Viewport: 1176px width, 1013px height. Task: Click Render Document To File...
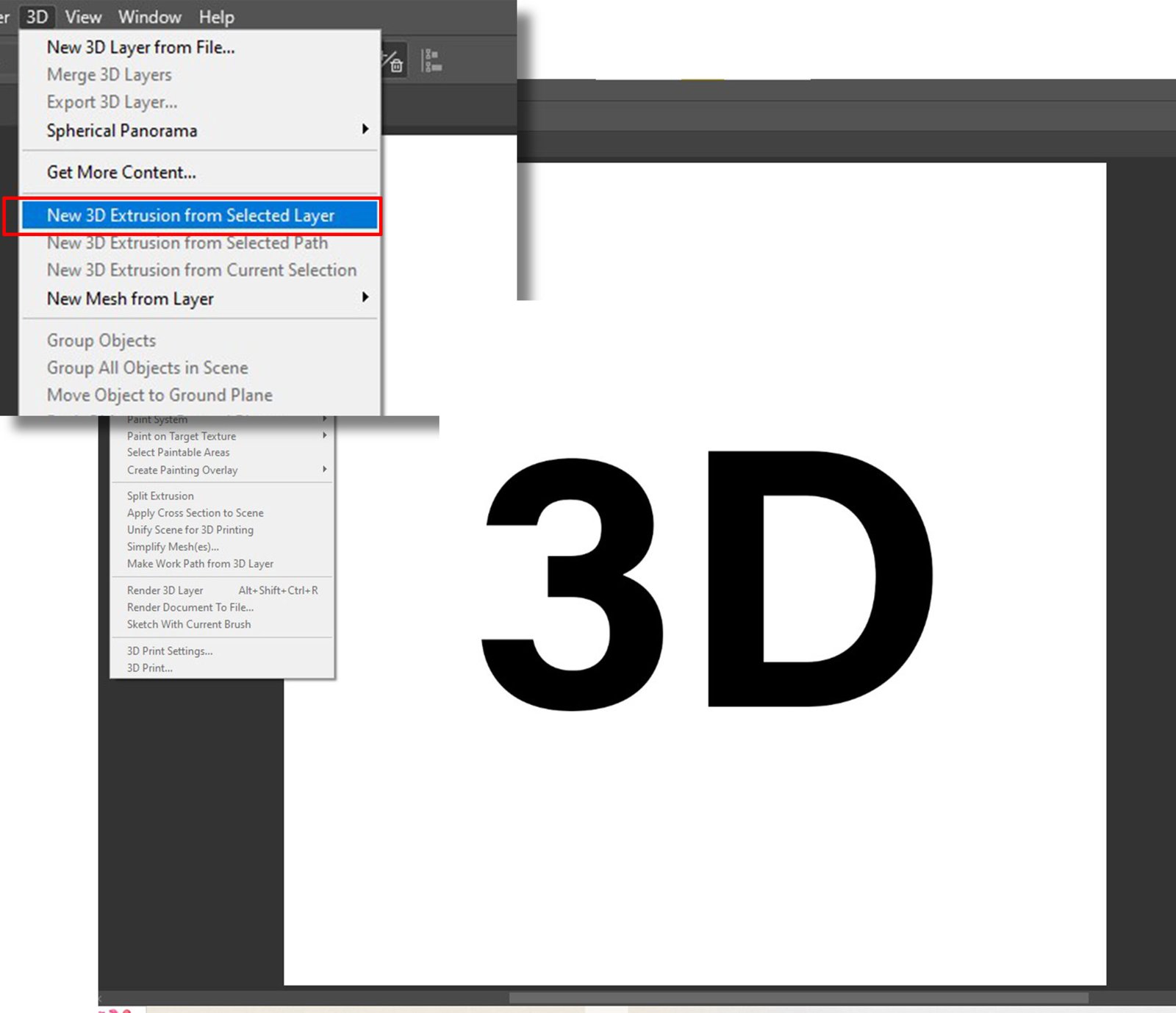tap(222, 606)
